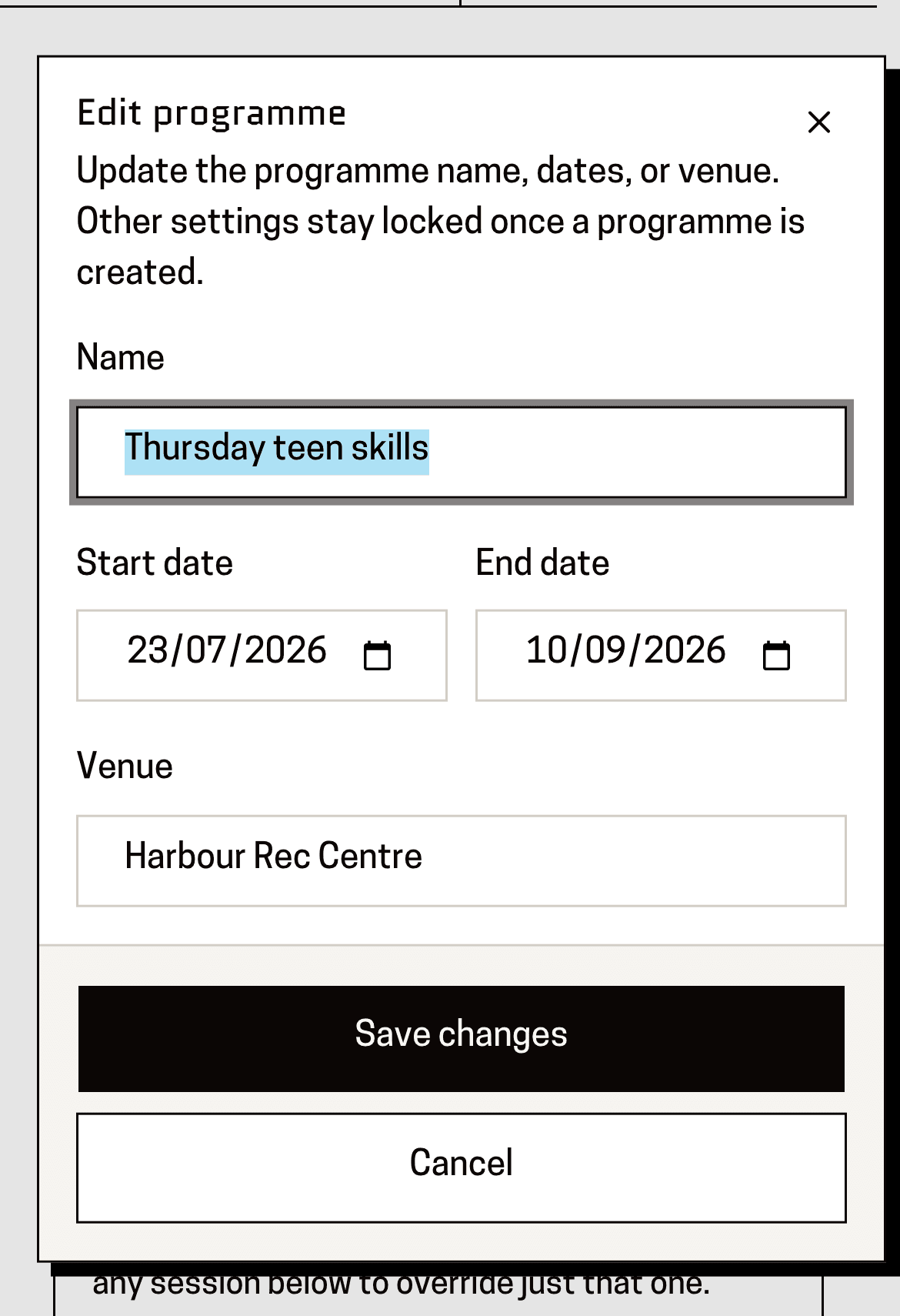900x1316 pixels.
Task: Select the year 2026 in End date
Action: (685, 650)
